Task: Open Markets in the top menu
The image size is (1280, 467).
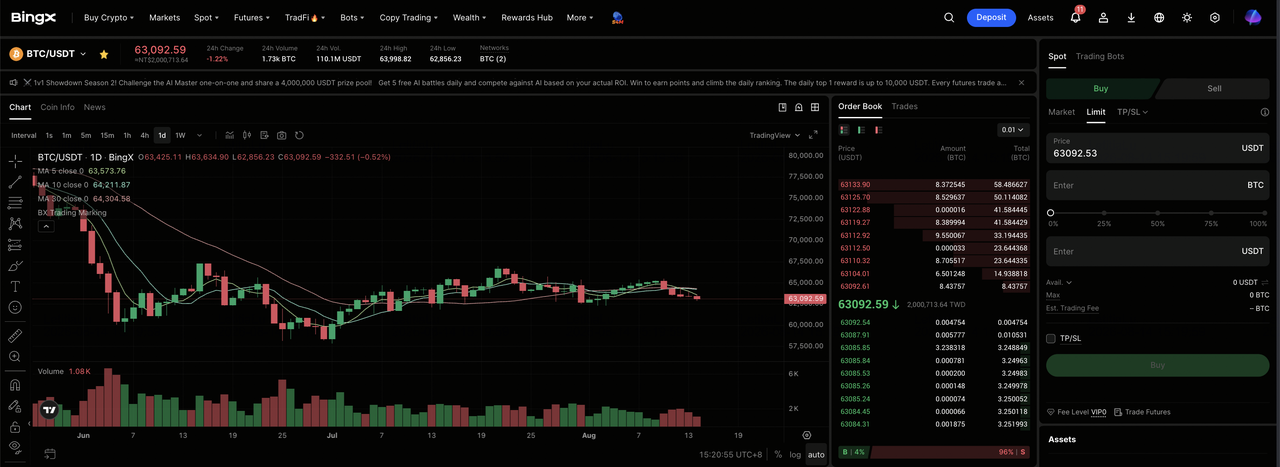Action: pyautogui.click(x=165, y=17)
